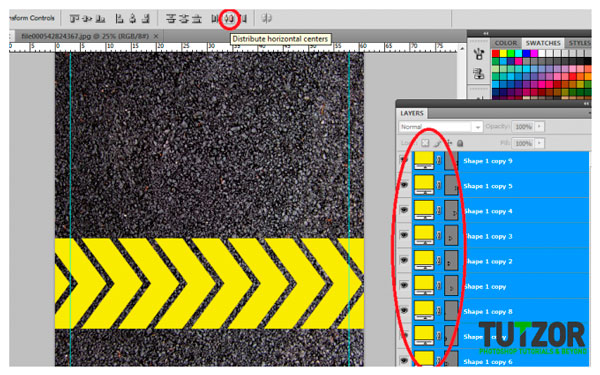
Task: Click Distribute right edges icon
Action: tap(243, 18)
